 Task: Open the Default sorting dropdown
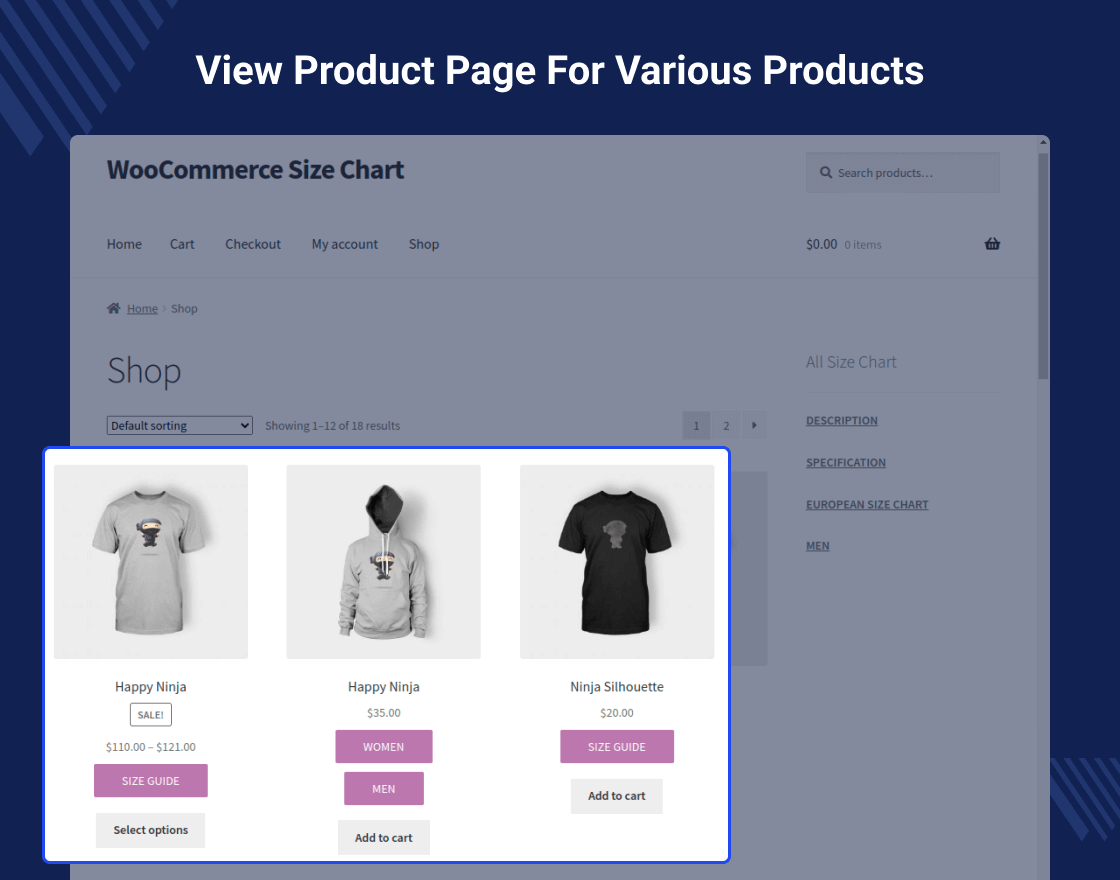pyautogui.click(x=179, y=425)
